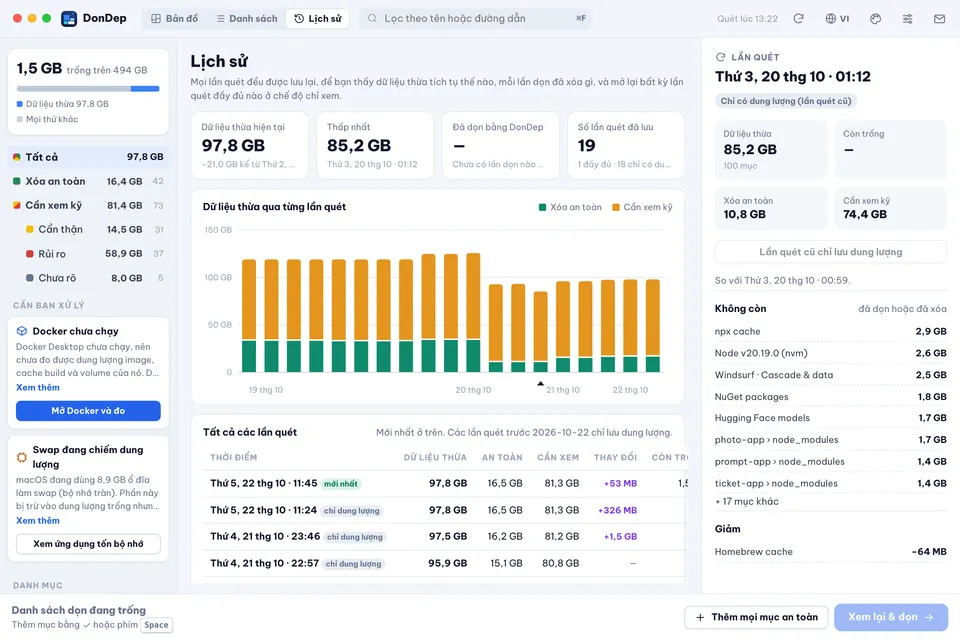
Task: Click the THAY ĐỔI column header
Action: [615, 457]
